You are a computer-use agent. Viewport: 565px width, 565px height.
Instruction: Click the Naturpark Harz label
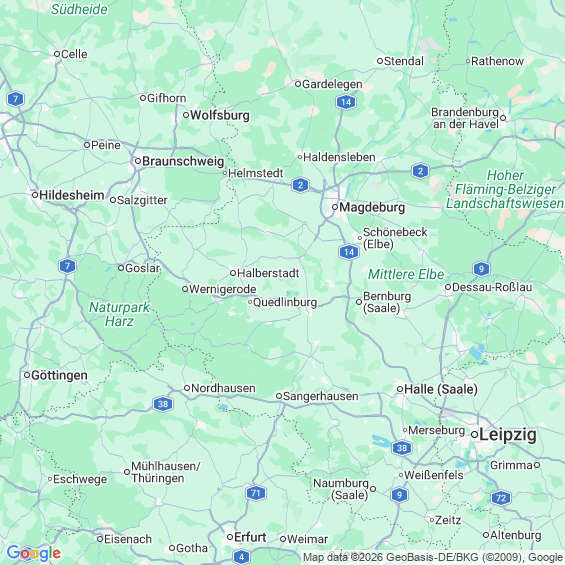(x=119, y=314)
